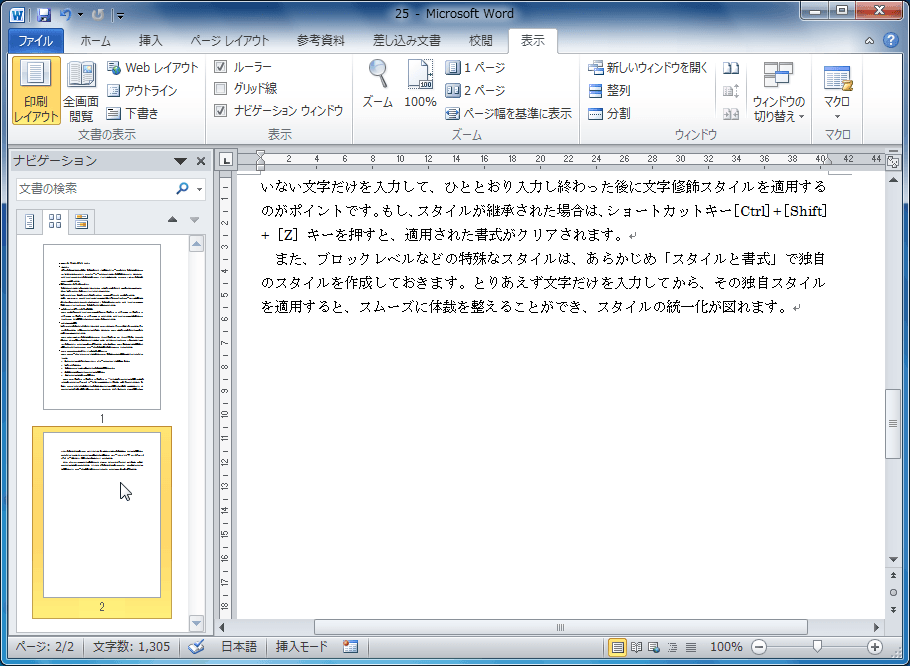Select 全画面閲覧 view button

[x=81, y=91]
